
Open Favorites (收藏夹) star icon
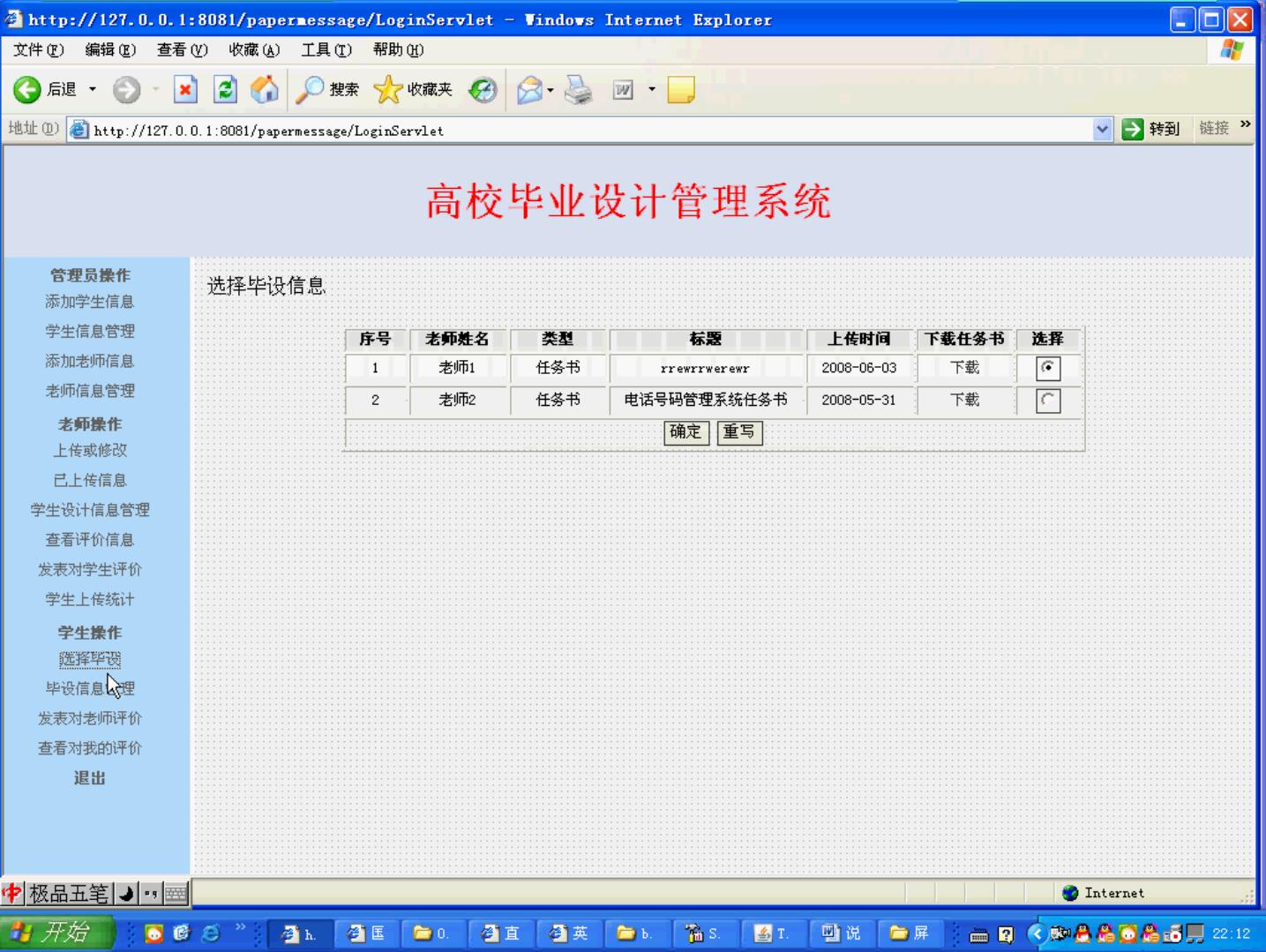coord(388,89)
